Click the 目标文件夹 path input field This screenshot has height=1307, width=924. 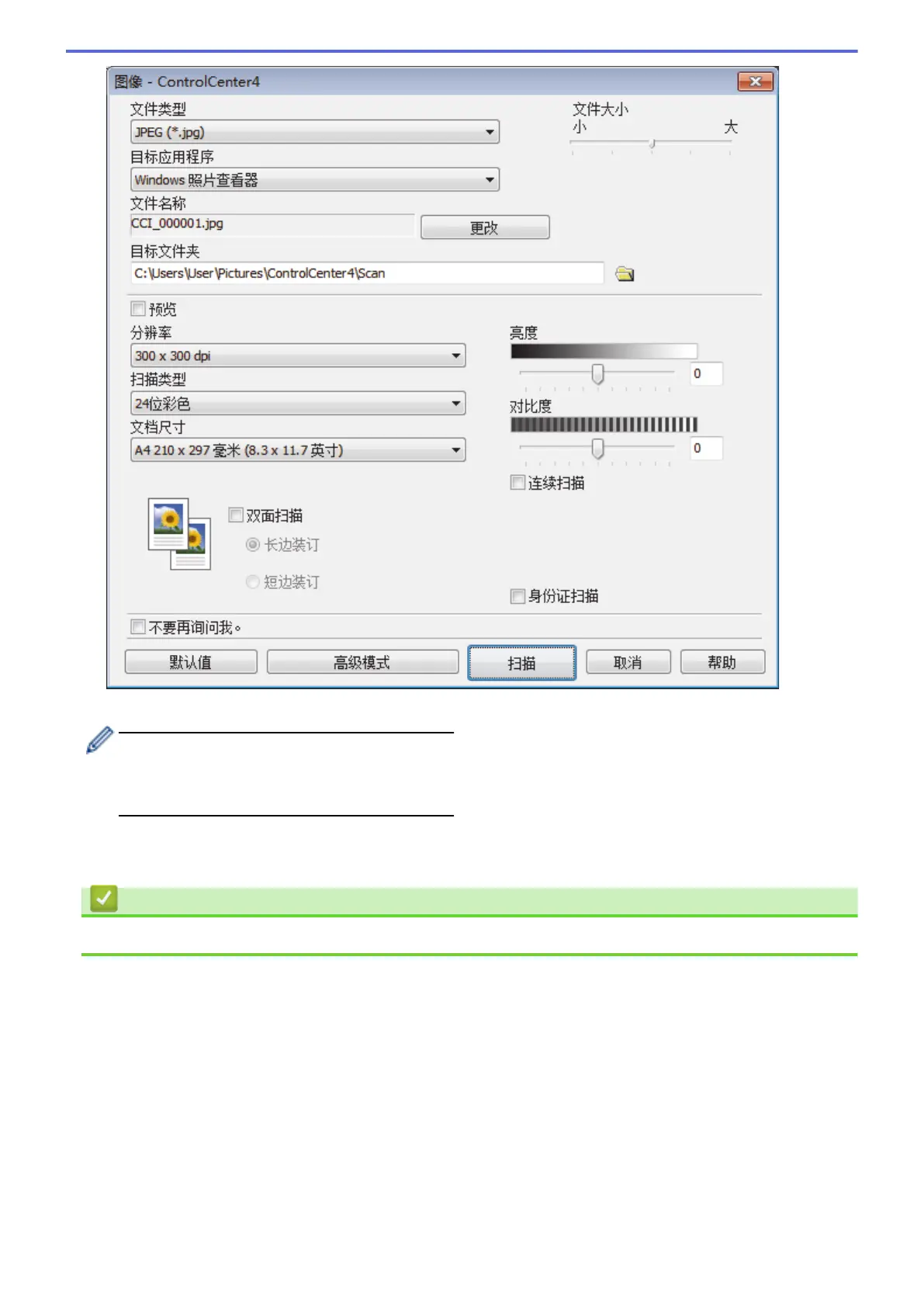(x=367, y=273)
